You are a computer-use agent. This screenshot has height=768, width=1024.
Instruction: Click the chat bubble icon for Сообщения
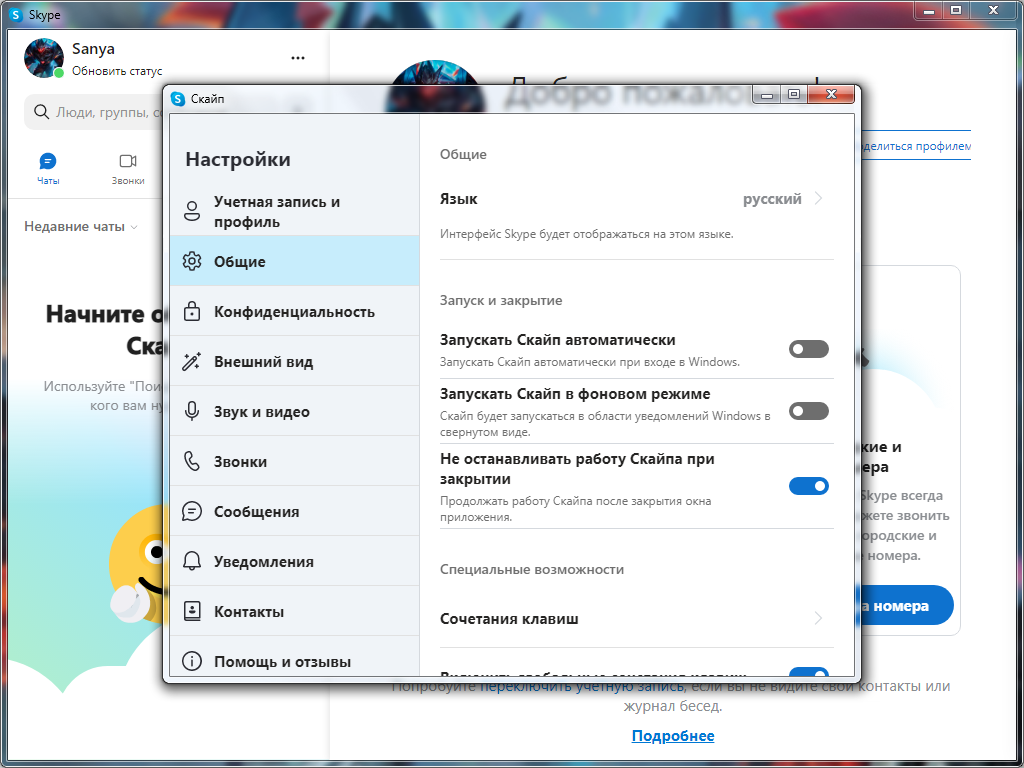tap(191, 511)
